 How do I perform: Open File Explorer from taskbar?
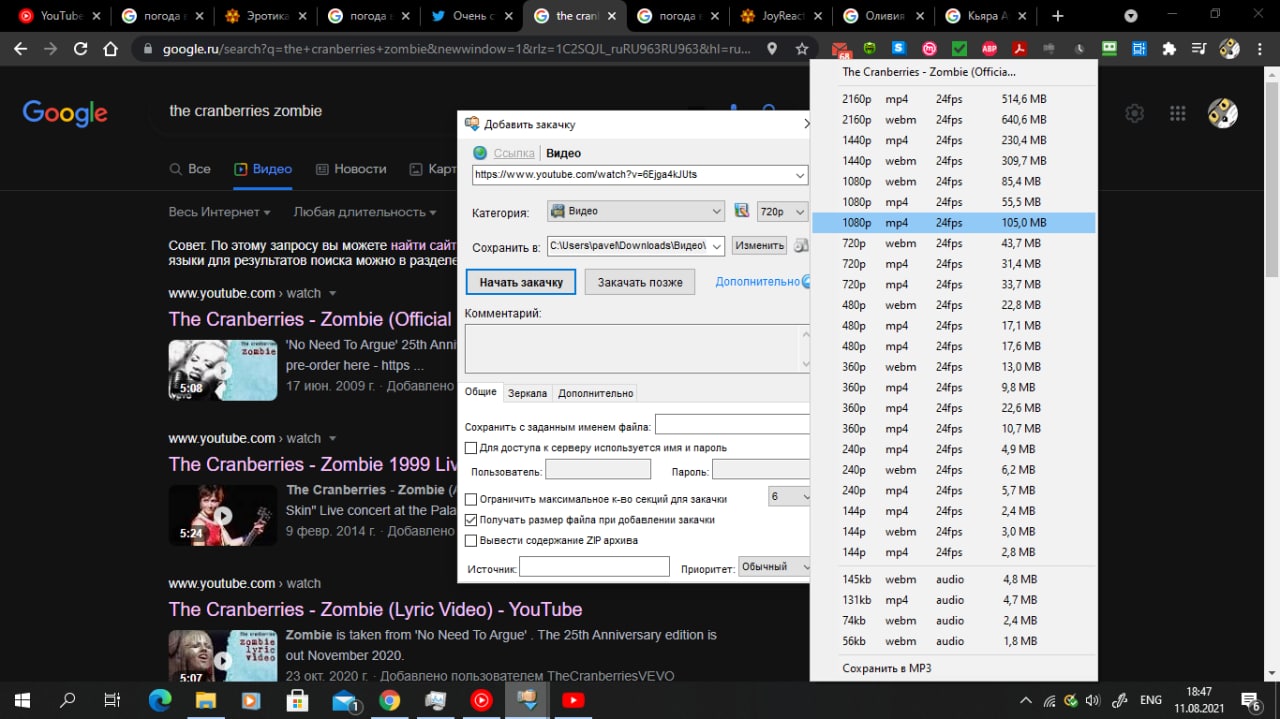205,700
